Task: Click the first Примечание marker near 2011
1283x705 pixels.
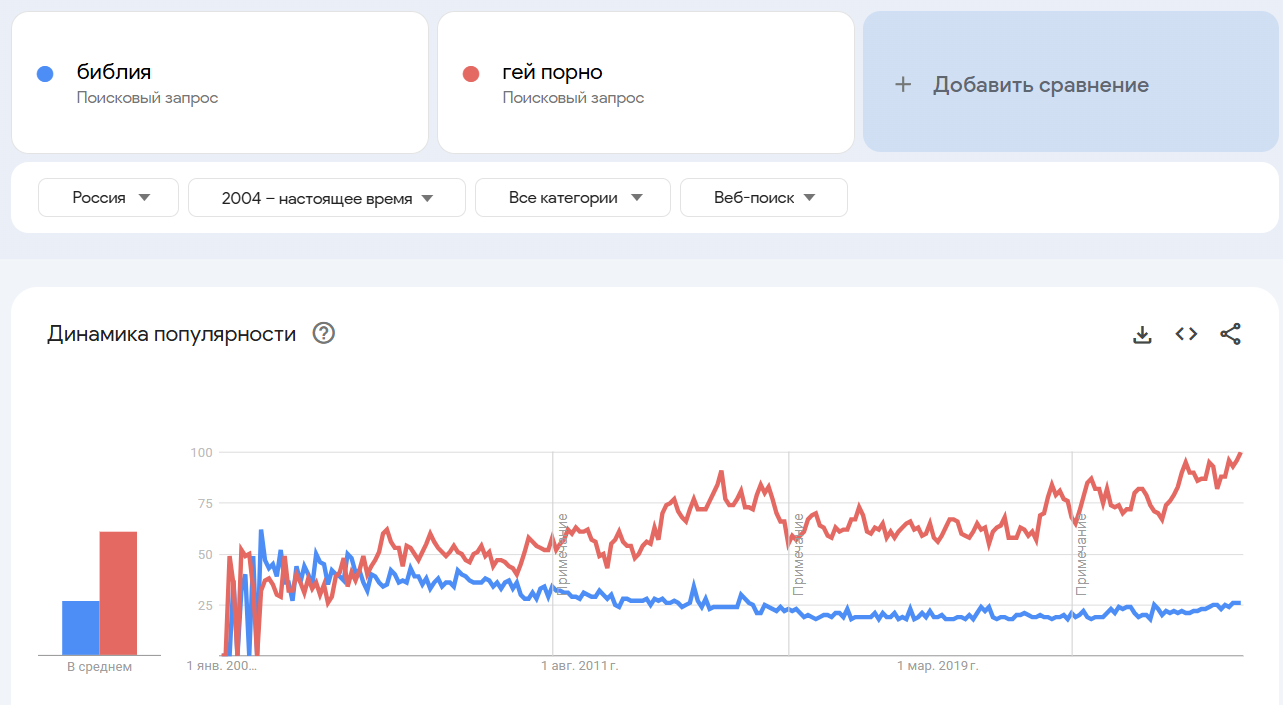Action: (563, 554)
